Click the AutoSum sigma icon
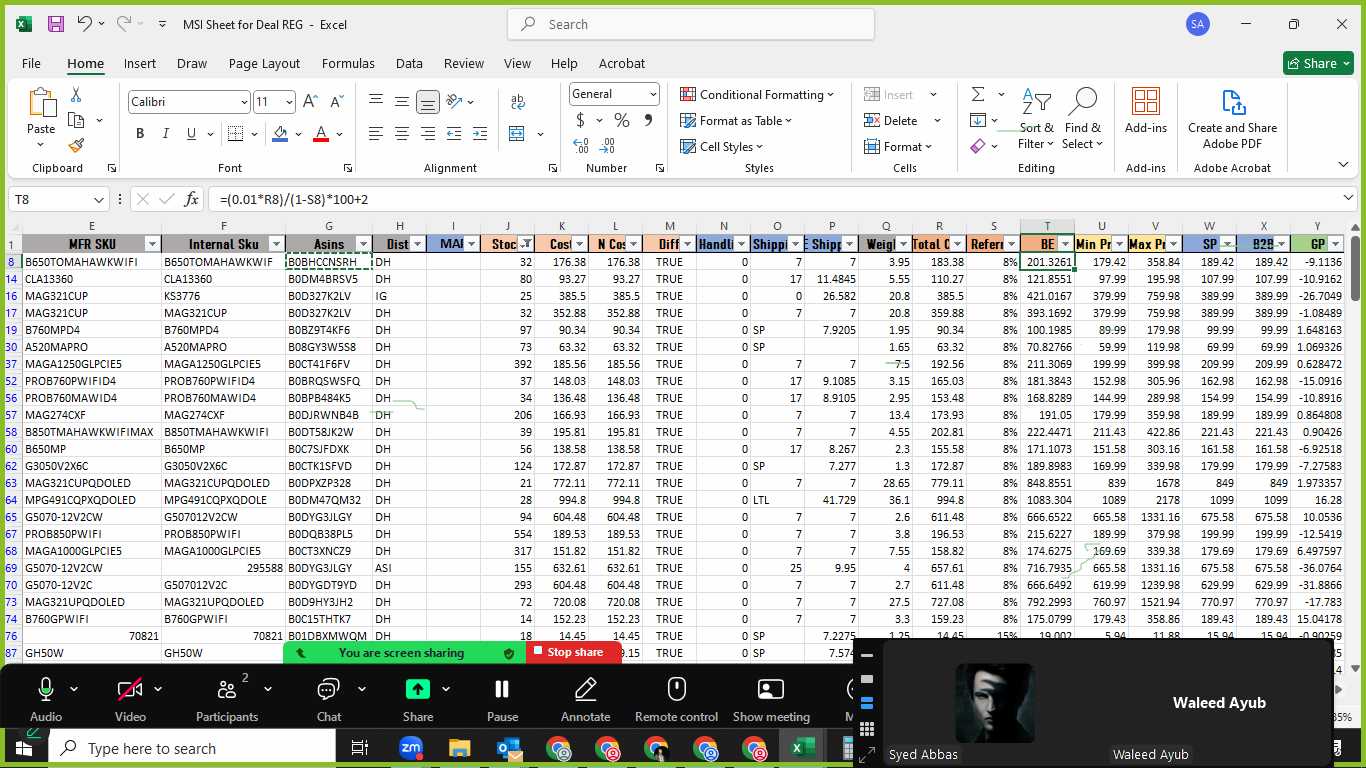The width and height of the screenshot is (1366, 768). click(977, 94)
